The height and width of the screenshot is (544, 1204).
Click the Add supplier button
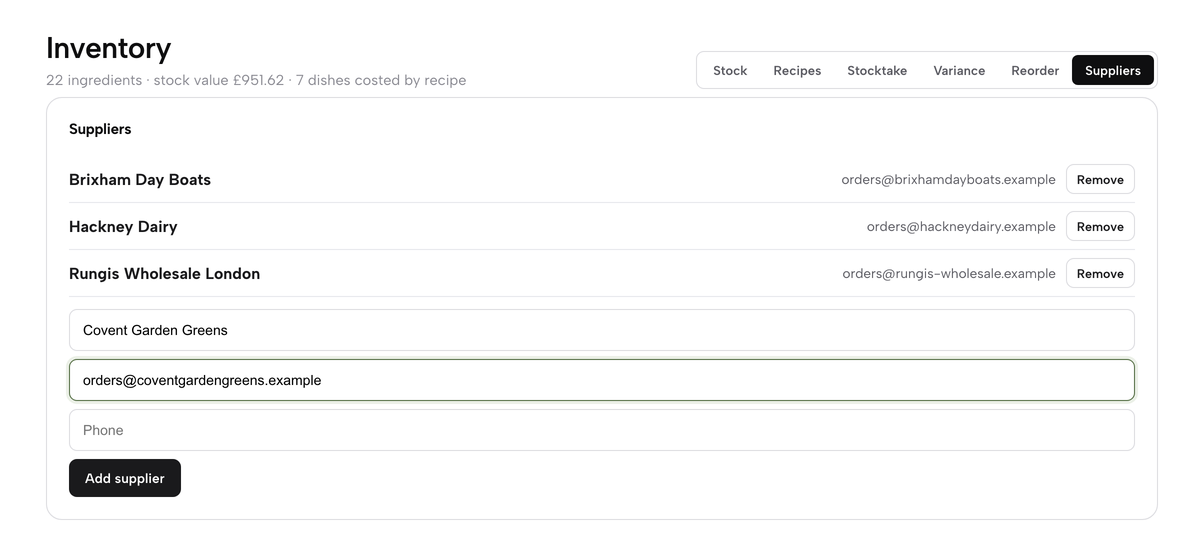125,478
